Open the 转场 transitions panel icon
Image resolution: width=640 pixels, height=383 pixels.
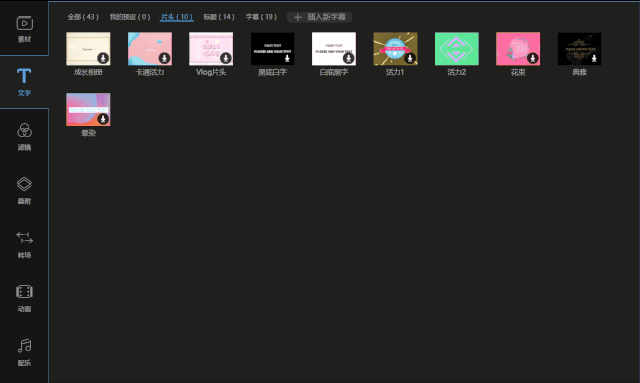click(x=24, y=245)
